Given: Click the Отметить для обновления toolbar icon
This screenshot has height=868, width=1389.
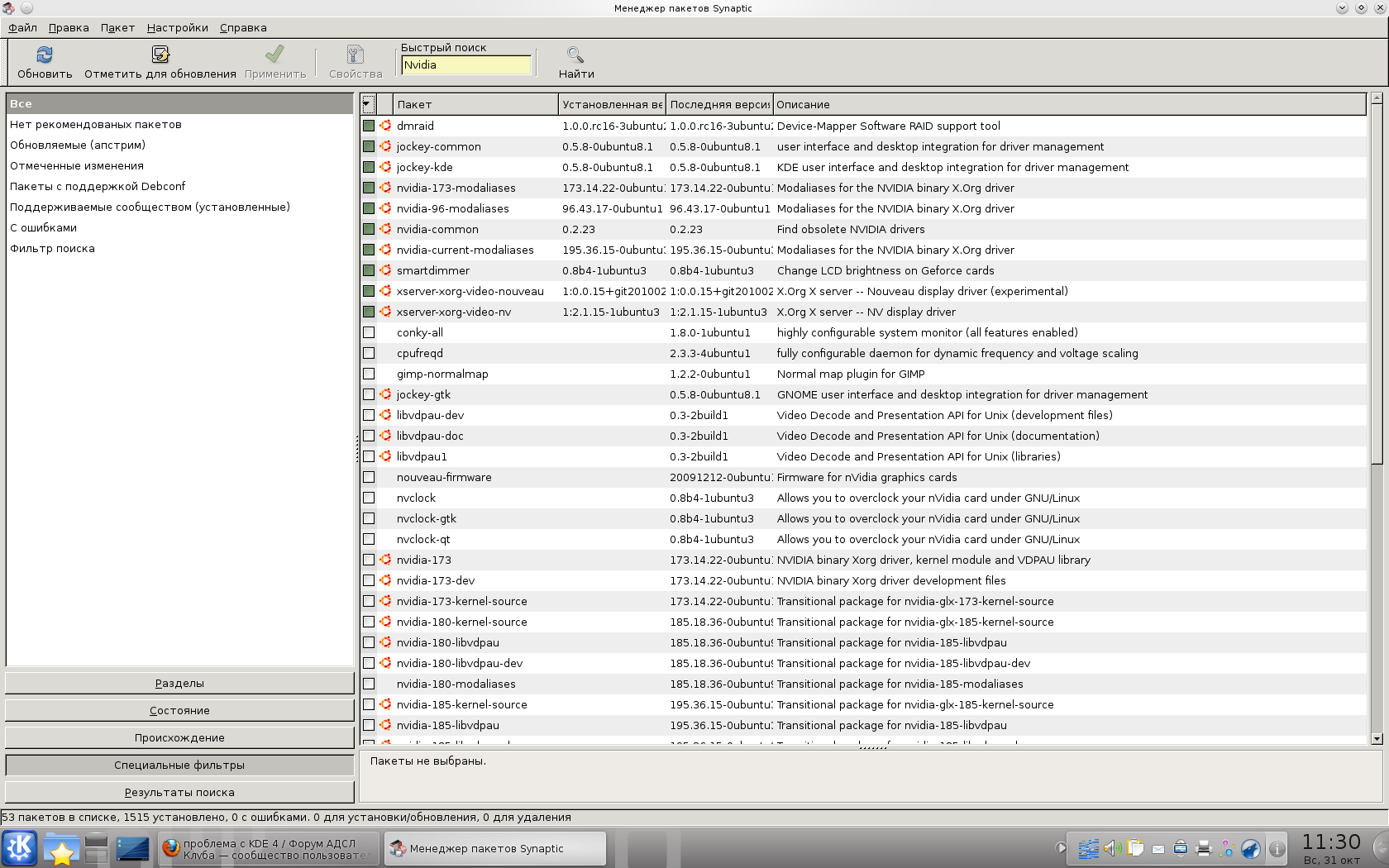Looking at the screenshot, I should point(160,55).
